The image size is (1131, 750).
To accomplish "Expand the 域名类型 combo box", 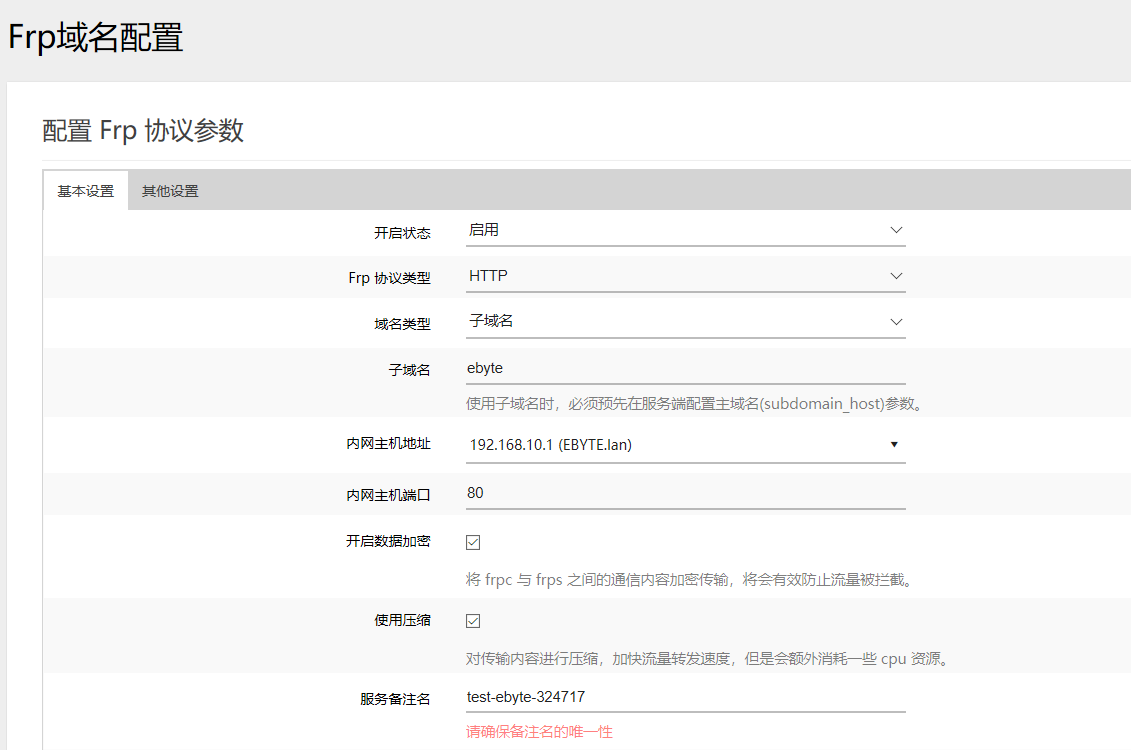I will (x=685, y=320).
